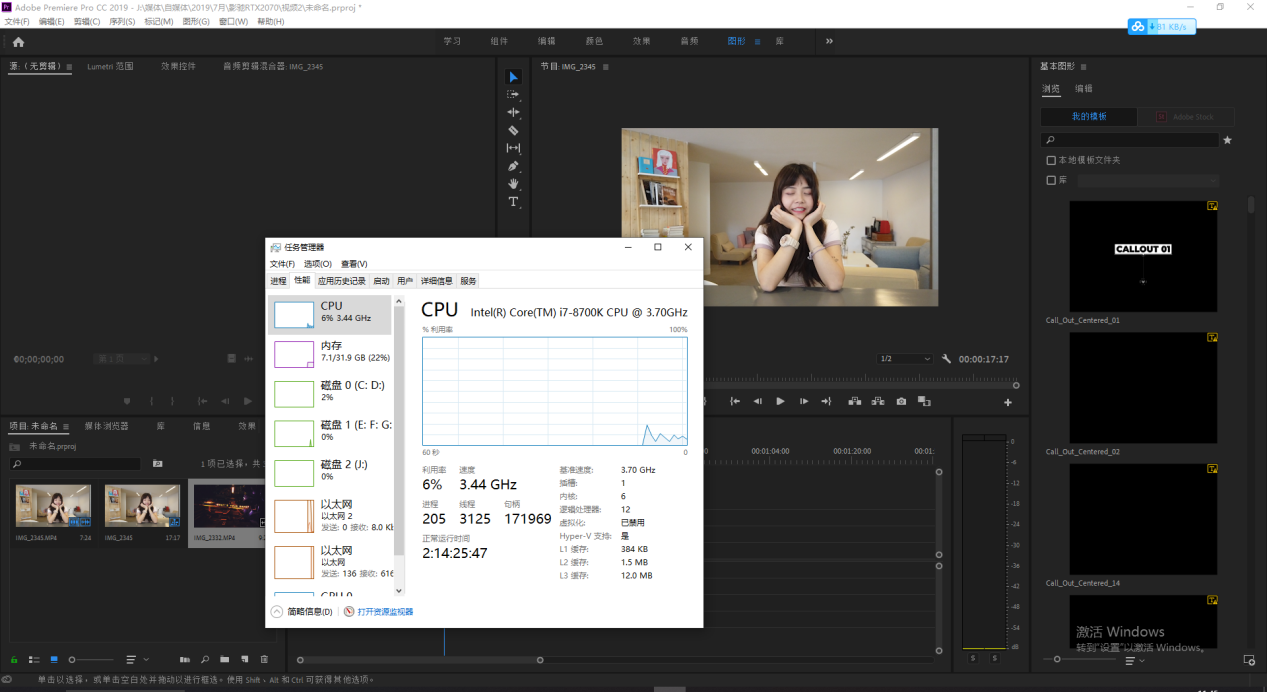Open the sort dropdown in Essential Graphics panel

(x=1134, y=660)
